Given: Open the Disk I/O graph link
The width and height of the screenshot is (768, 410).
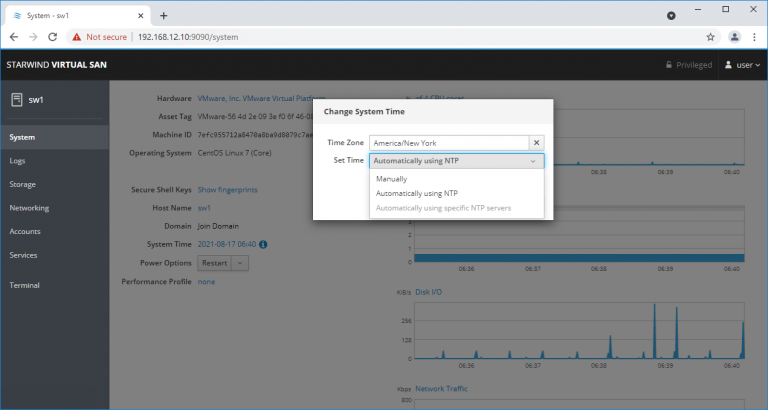Looking at the screenshot, I should click(429, 292).
